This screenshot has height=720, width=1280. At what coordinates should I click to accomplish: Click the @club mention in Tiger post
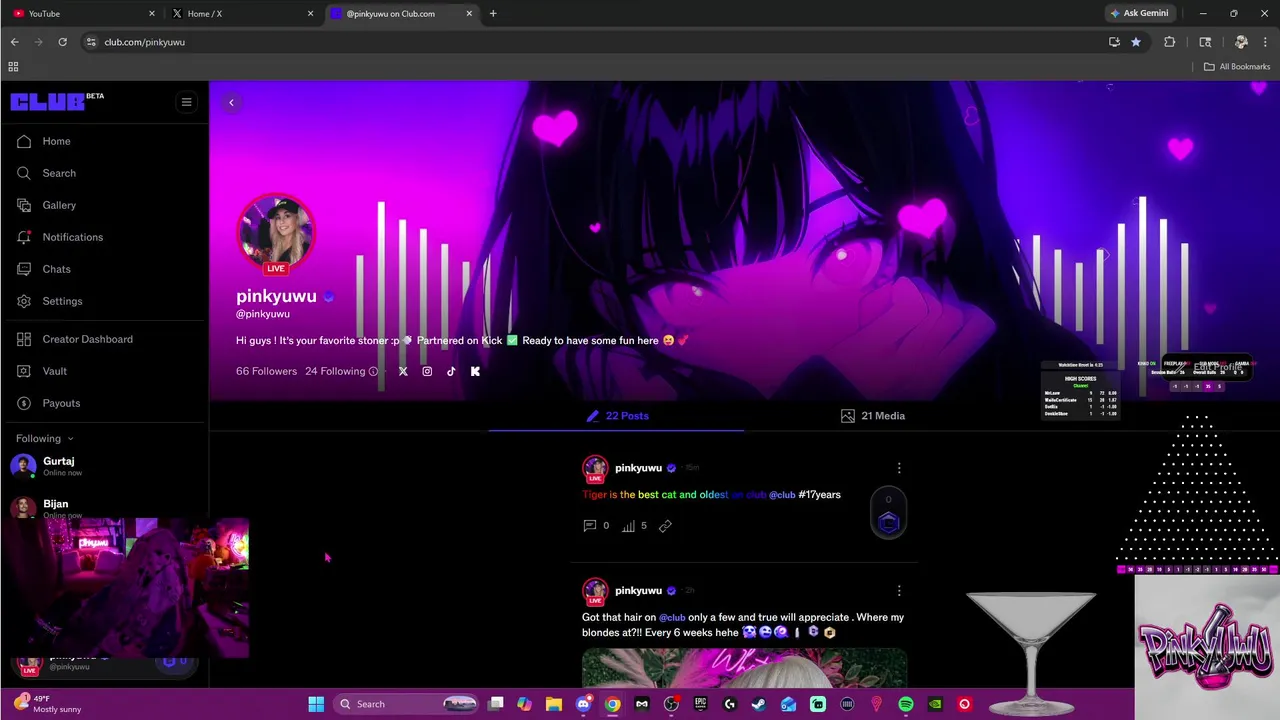tap(782, 495)
